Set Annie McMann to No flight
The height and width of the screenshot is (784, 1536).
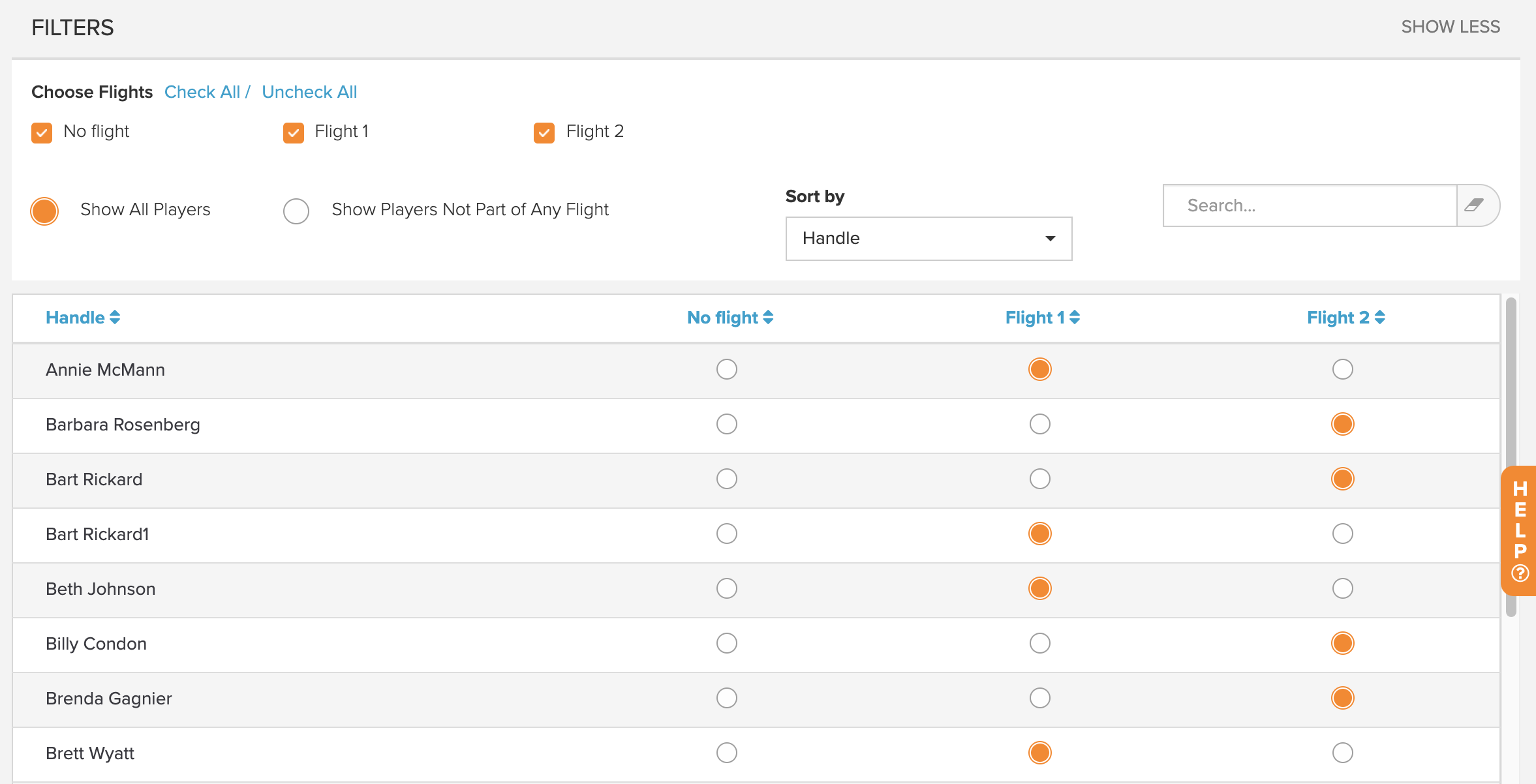(x=727, y=369)
